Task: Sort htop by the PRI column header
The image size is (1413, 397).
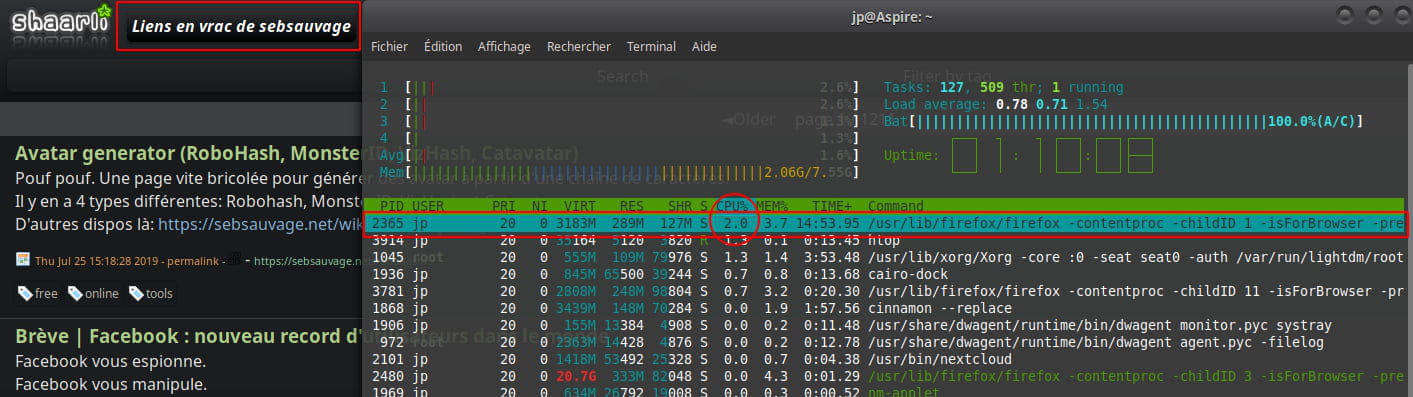Action: (x=503, y=205)
